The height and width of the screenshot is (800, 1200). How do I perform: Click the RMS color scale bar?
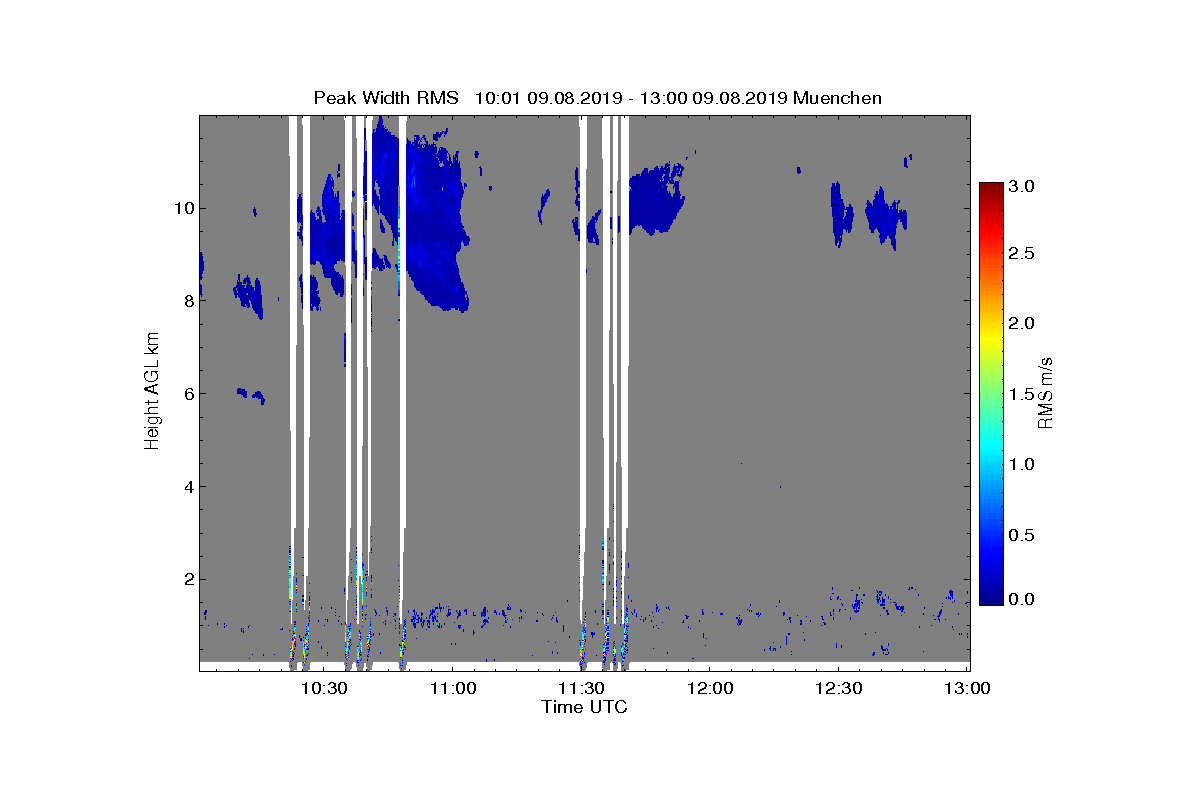click(x=991, y=393)
